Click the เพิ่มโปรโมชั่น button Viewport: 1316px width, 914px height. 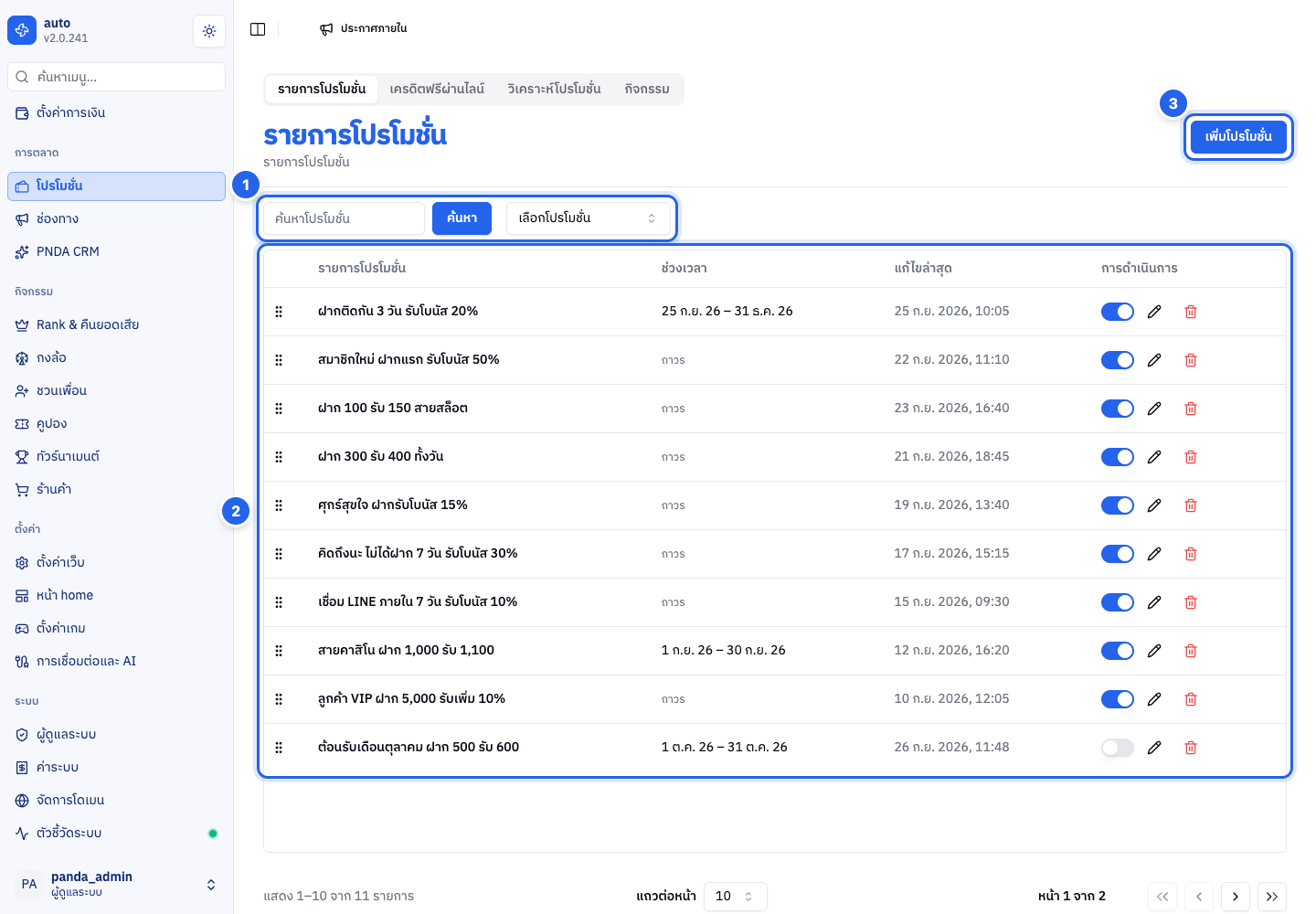pyautogui.click(x=1238, y=136)
